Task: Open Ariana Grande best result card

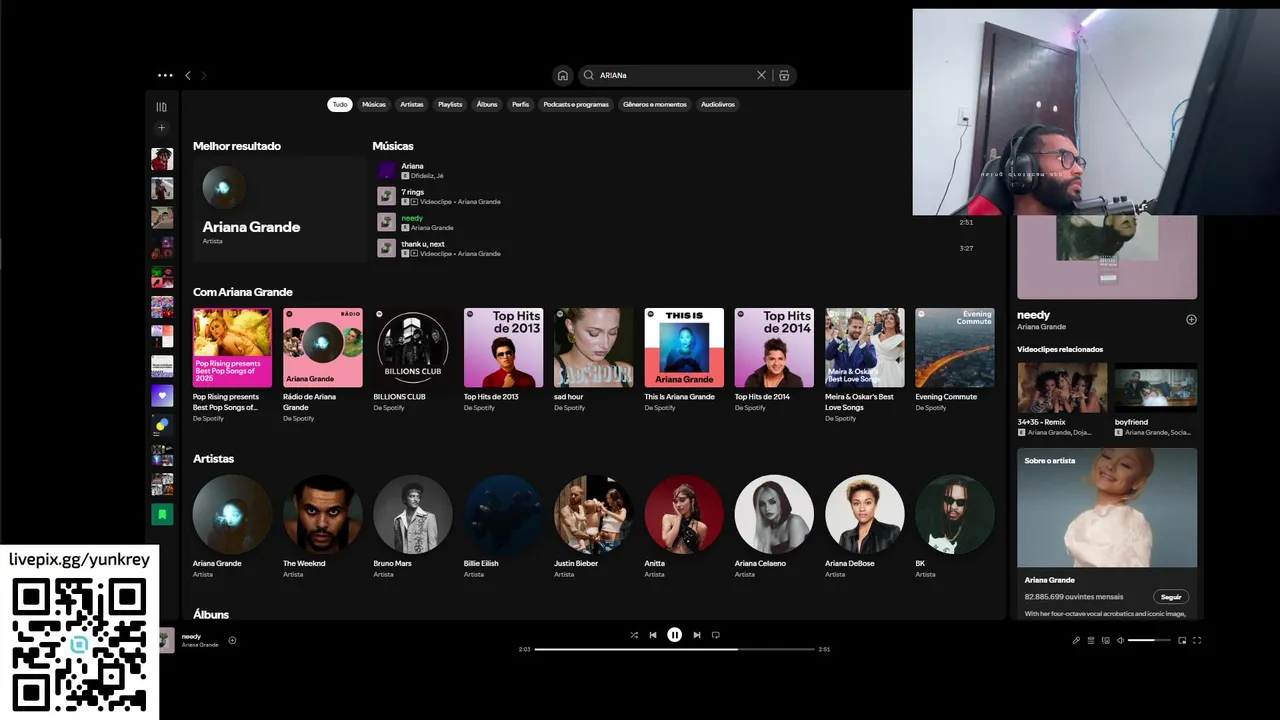Action: coord(280,209)
